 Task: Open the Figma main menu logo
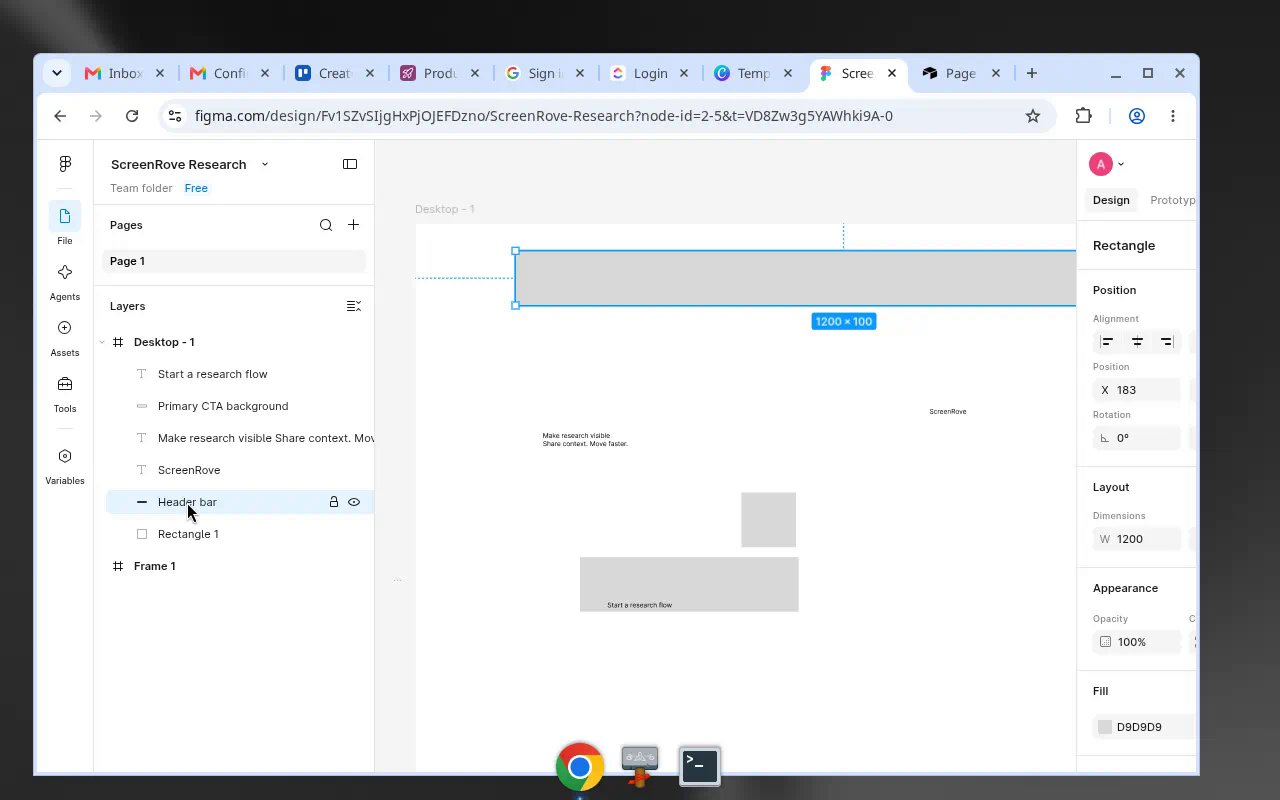(x=65, y=164)
